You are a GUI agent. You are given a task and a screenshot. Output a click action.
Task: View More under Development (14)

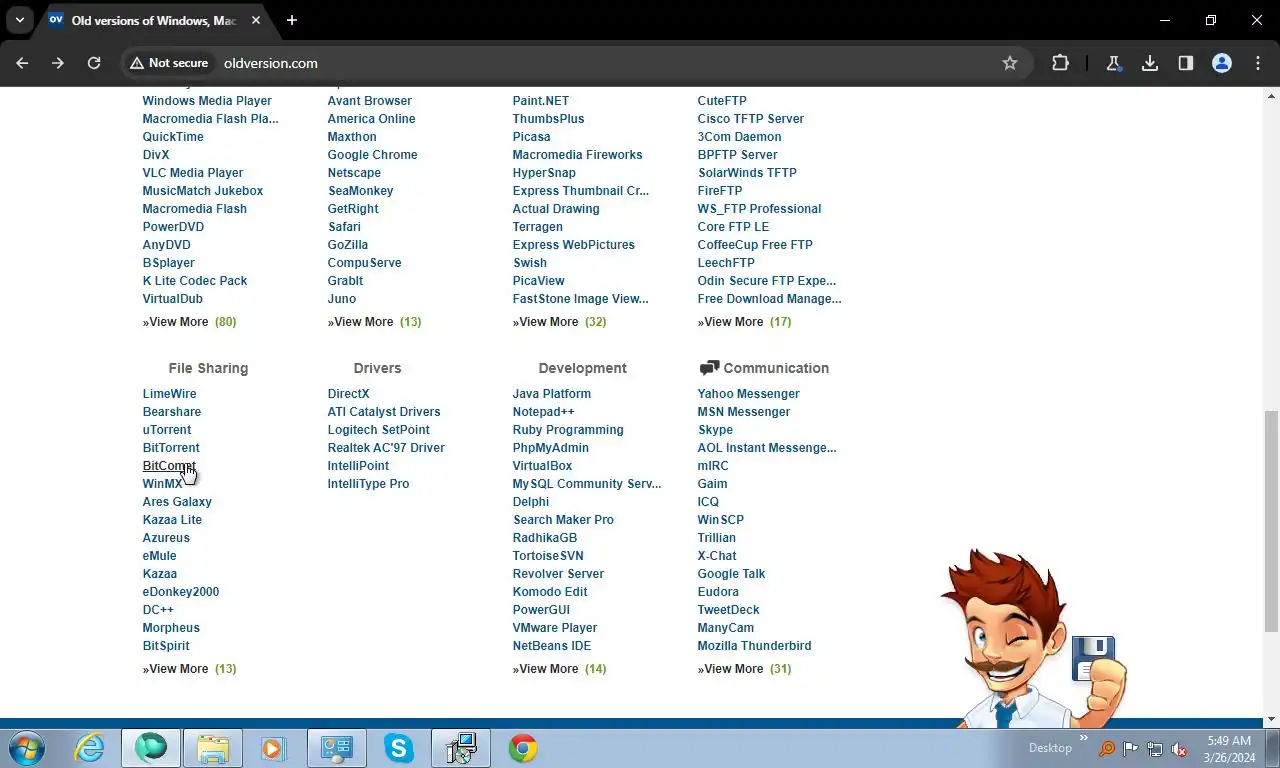[559, 669]
